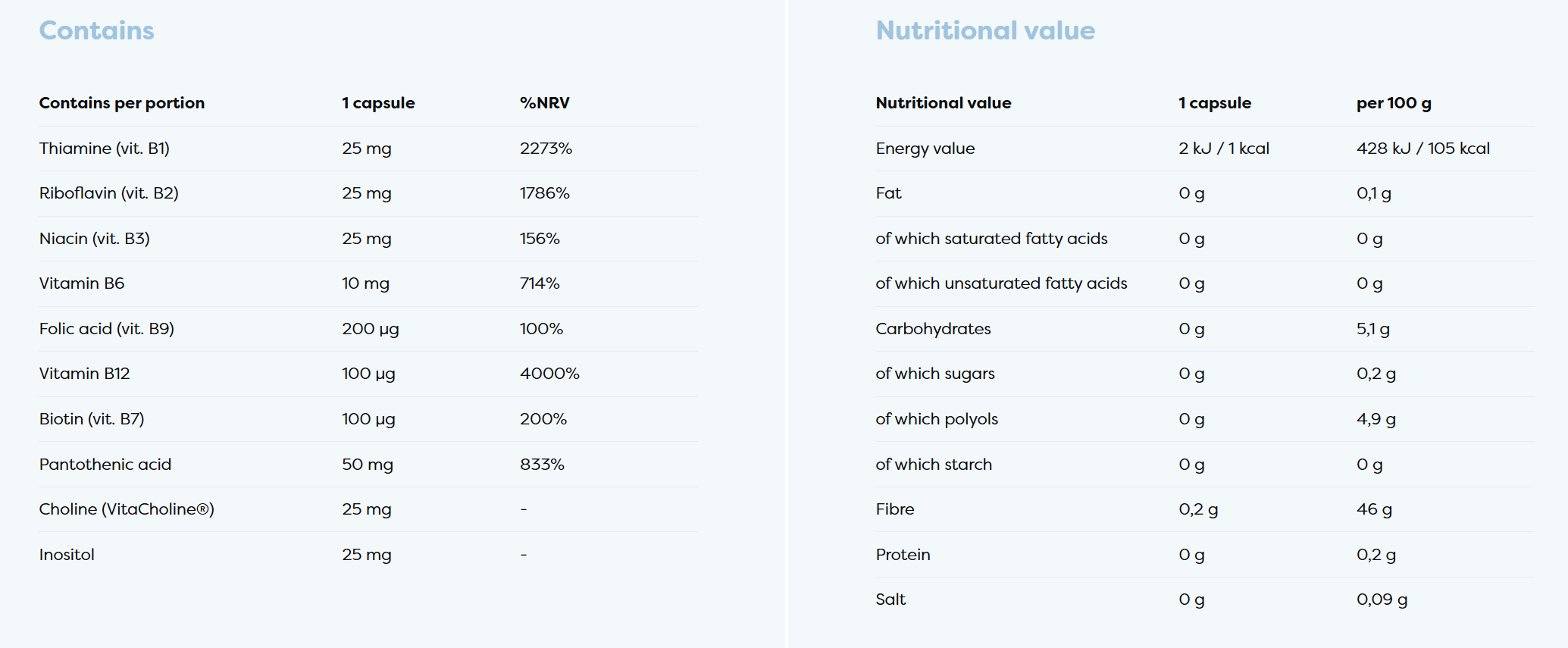Select the Riboflavin (vit. B2) row label
The height and width of the screenshot is (648, 1568).
[x=108, y=193]
